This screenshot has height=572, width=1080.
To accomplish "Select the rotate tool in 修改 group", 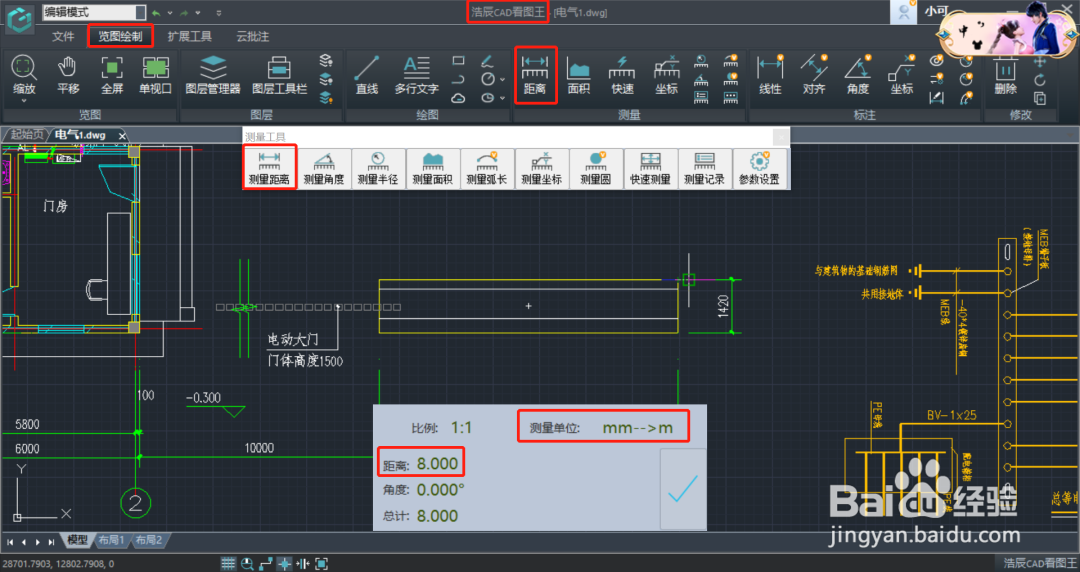I will [1040, 80].
